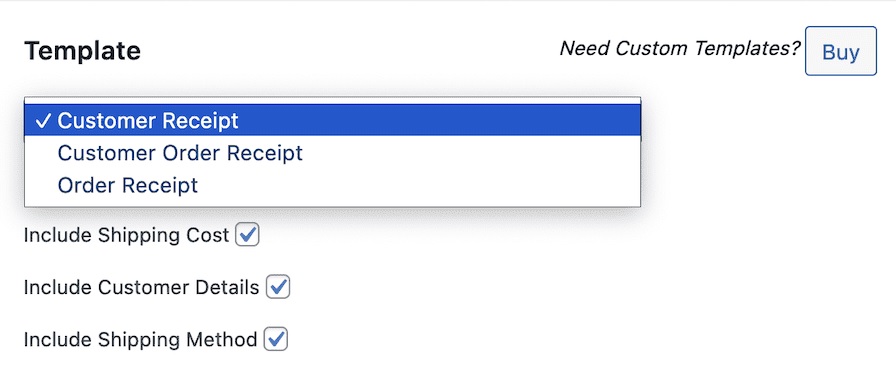896x368 pixels.
Task: Click the highlighted blue row in the template list
Action: point(333,121)
